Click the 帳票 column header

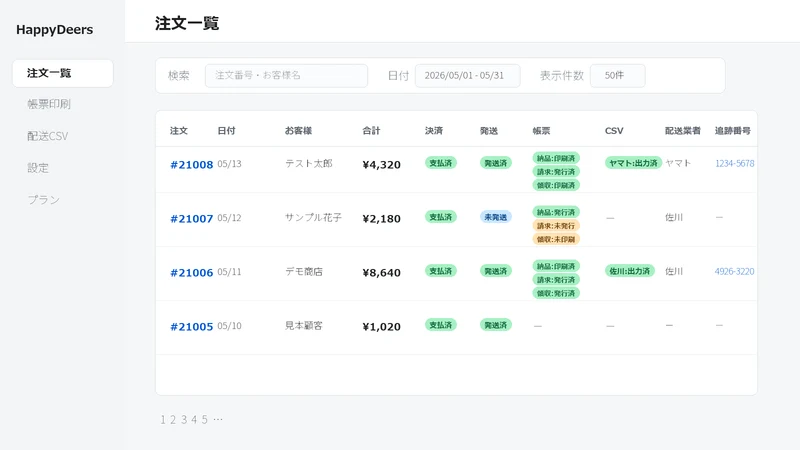(x=541, y=131)
